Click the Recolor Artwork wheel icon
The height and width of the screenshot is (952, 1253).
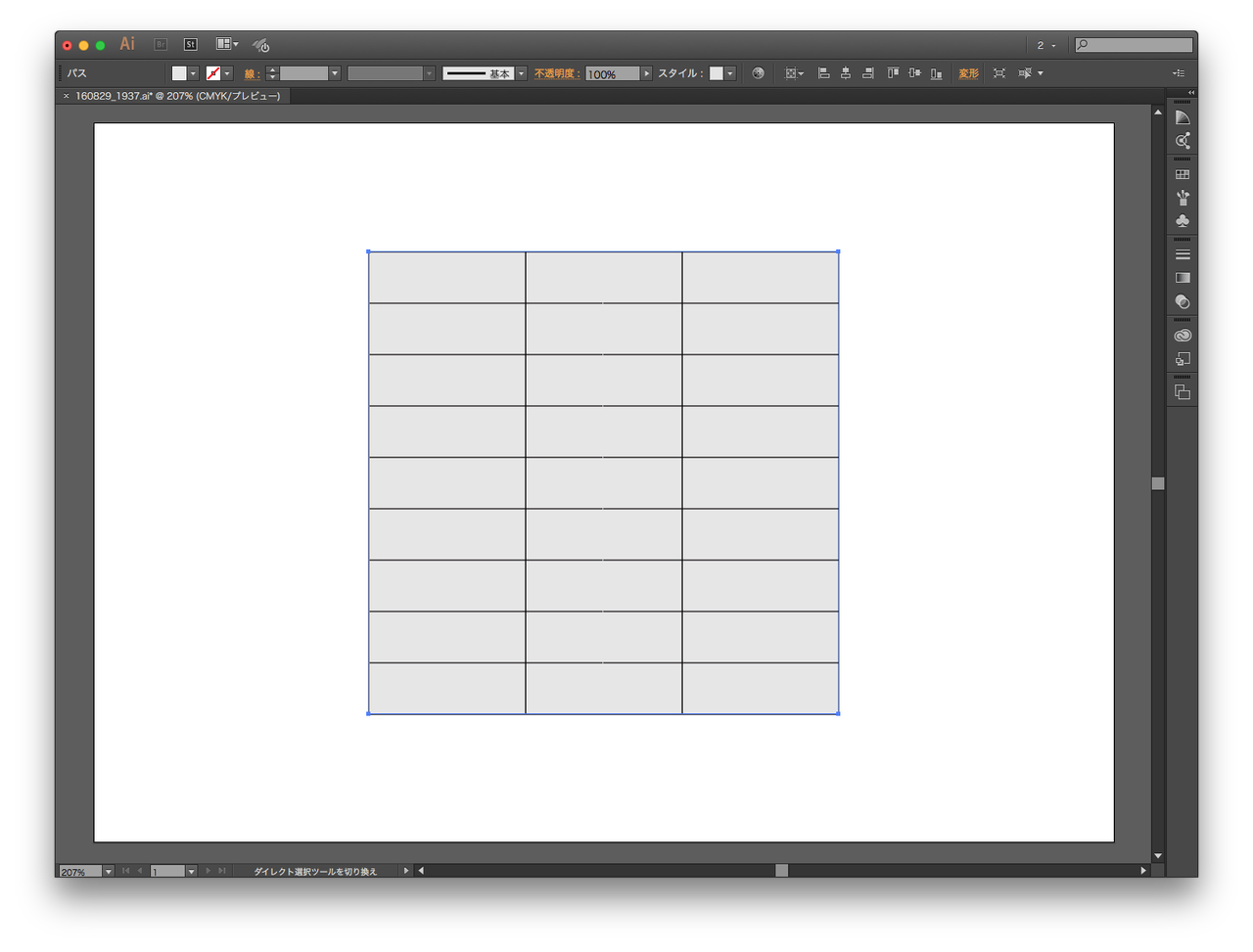(758, 73)
